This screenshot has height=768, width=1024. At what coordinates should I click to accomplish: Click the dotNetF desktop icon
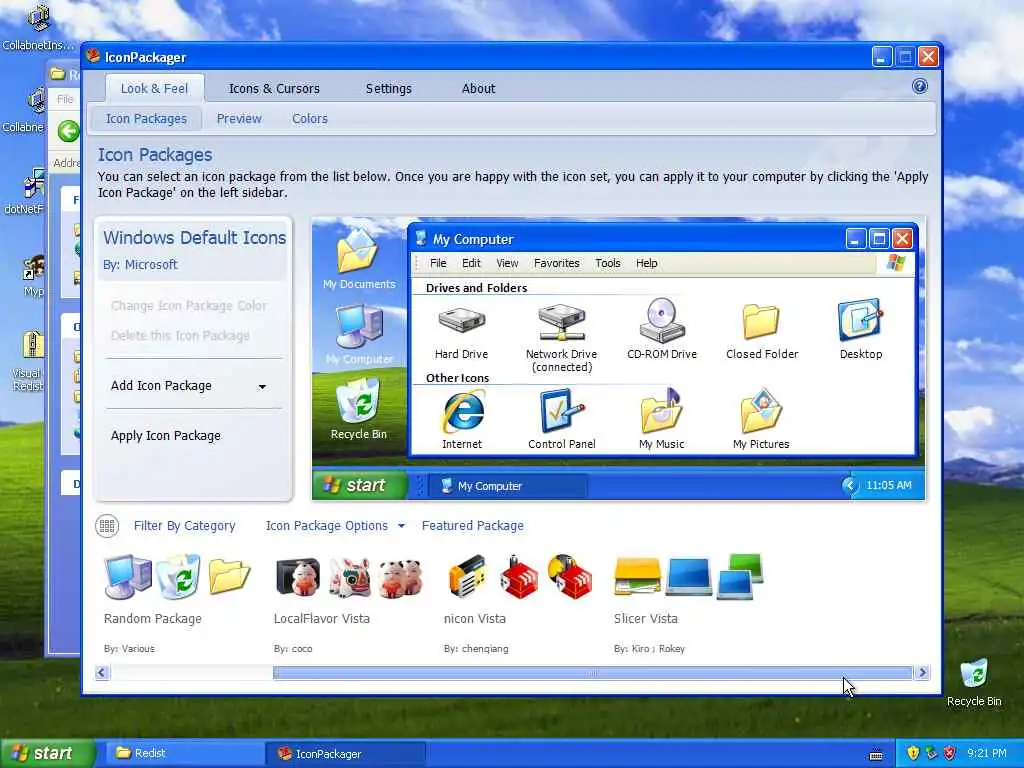[x=33, y=184]
